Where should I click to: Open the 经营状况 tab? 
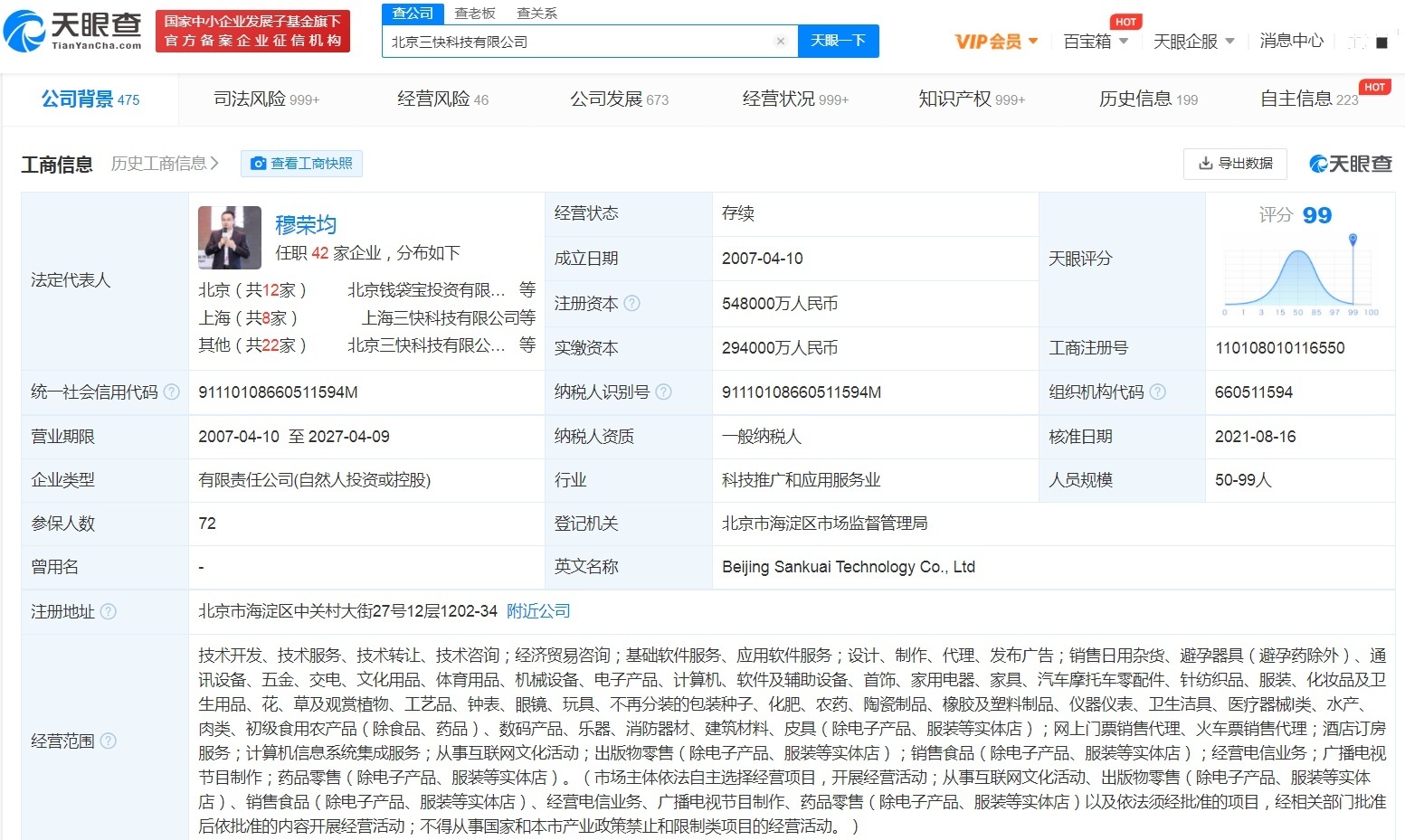coord(795,99)
